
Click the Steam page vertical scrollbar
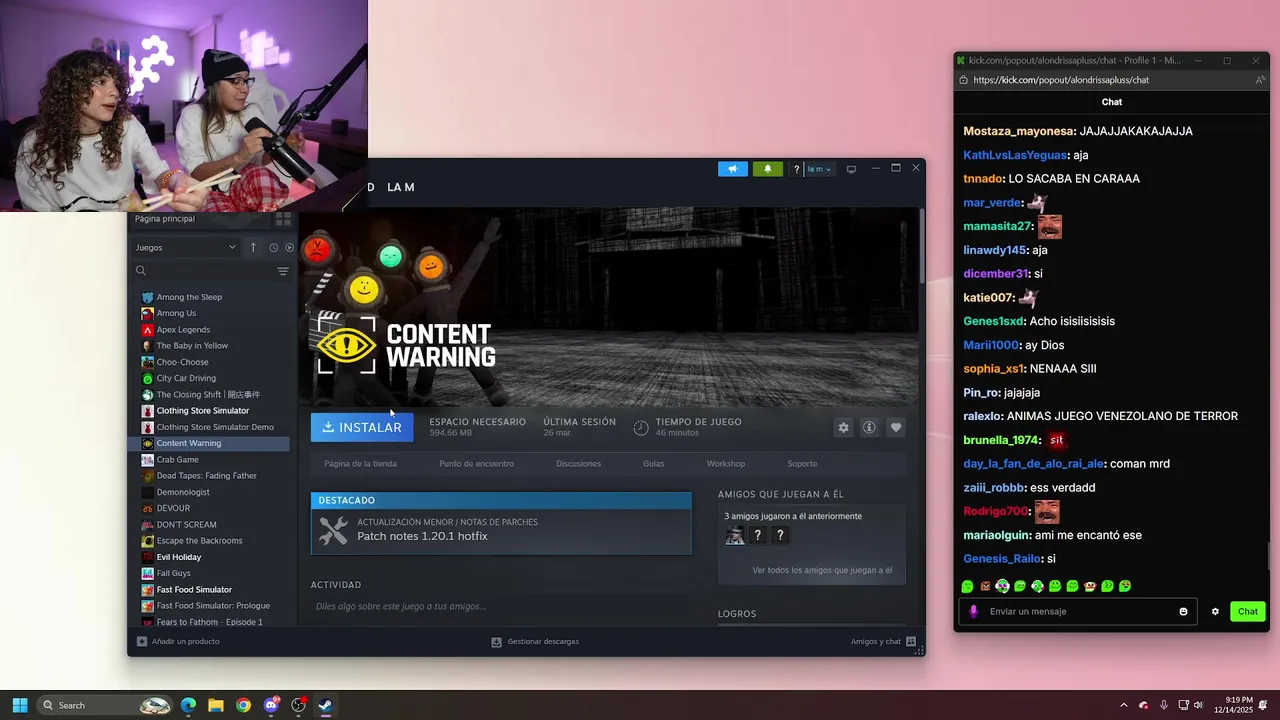point(921,245)
